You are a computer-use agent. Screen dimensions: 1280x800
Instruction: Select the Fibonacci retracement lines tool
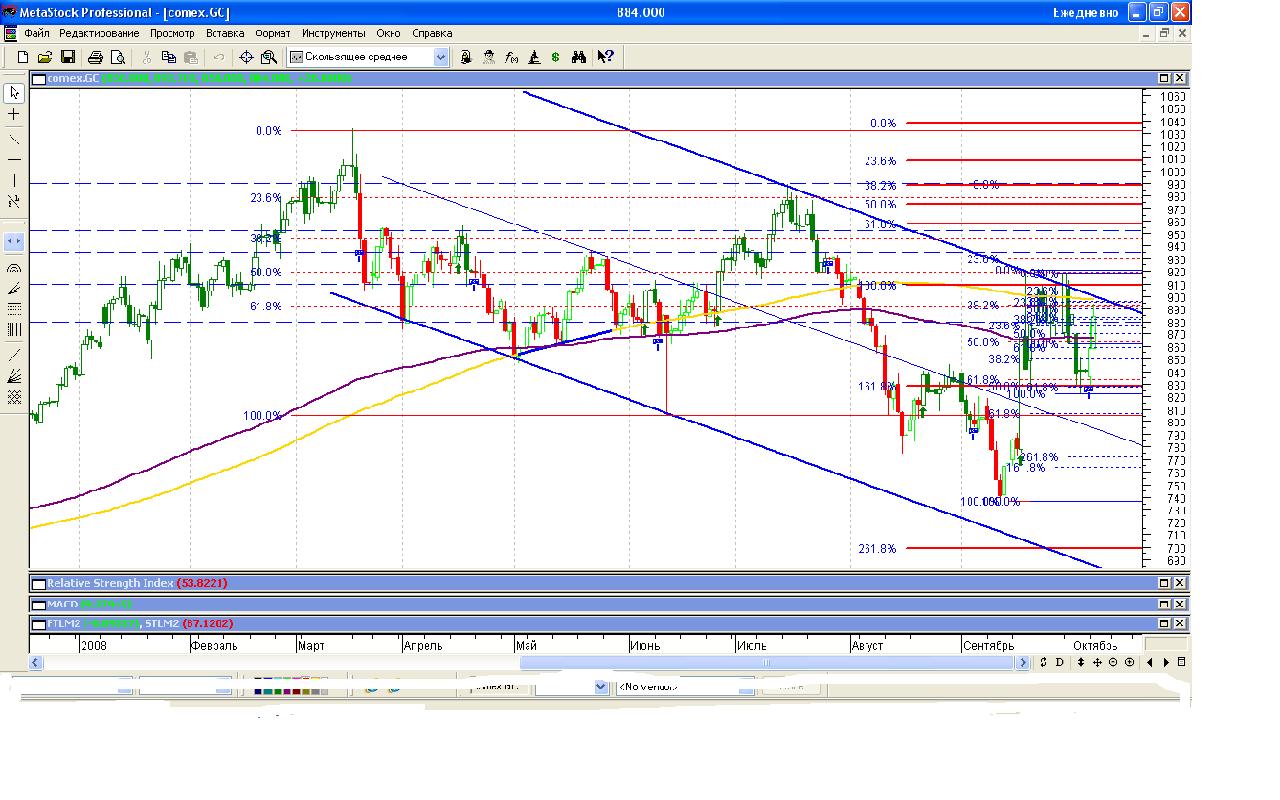14,309
